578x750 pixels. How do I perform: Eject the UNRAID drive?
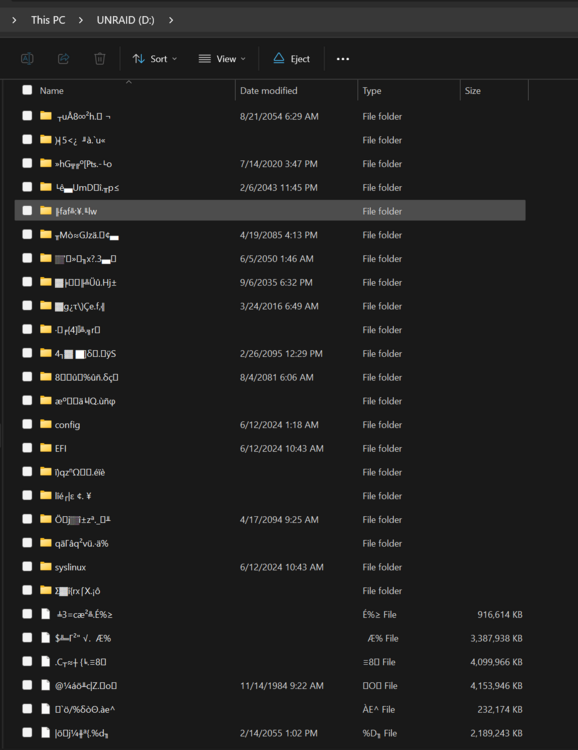click(x=291, y=59)
